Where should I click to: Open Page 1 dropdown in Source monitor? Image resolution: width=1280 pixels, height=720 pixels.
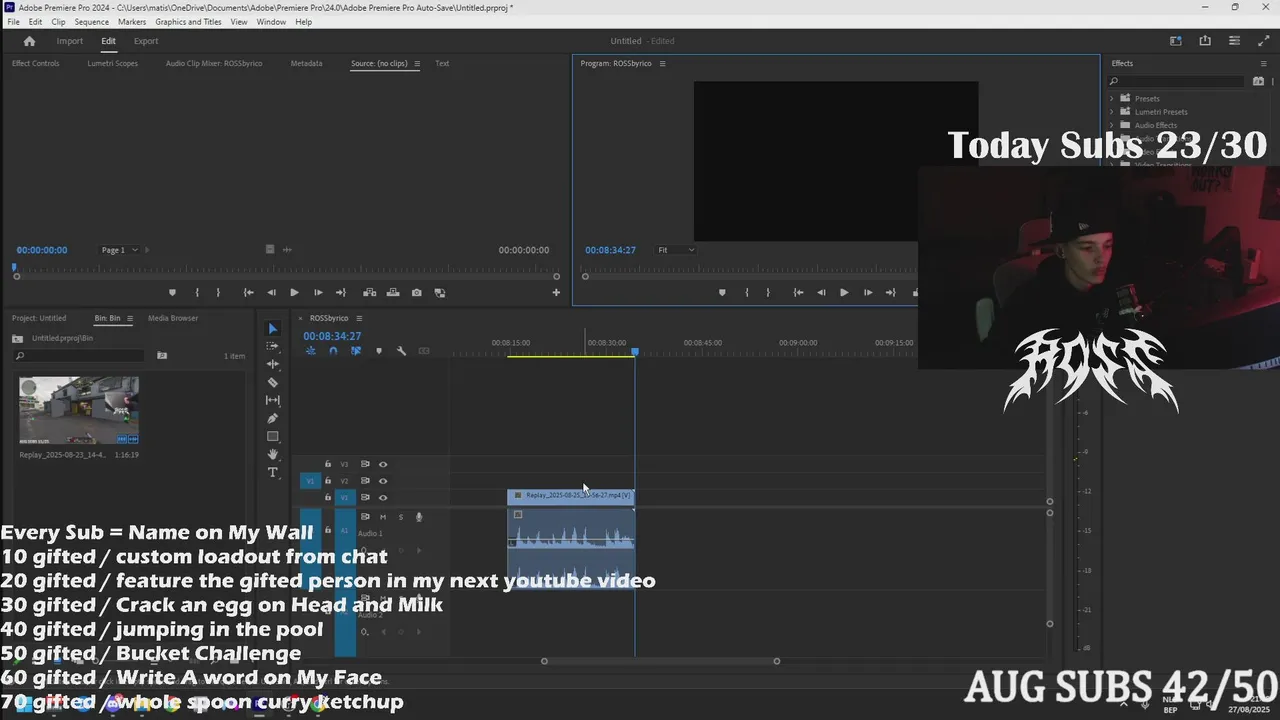coord(120,250)
